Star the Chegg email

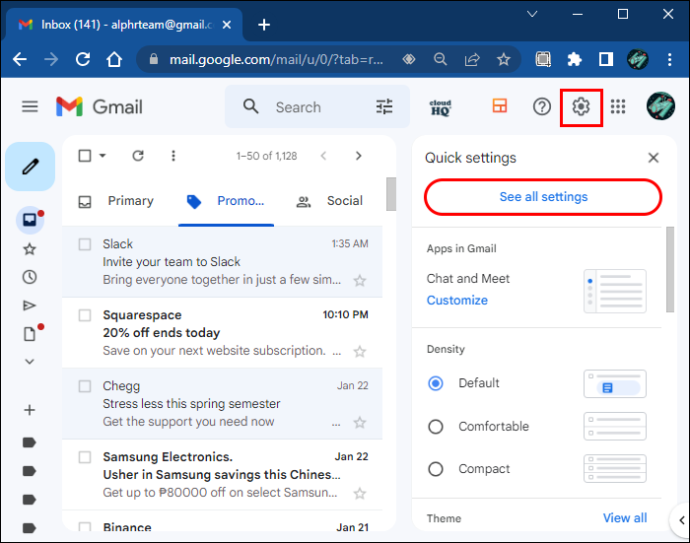[x=360, y=422]
